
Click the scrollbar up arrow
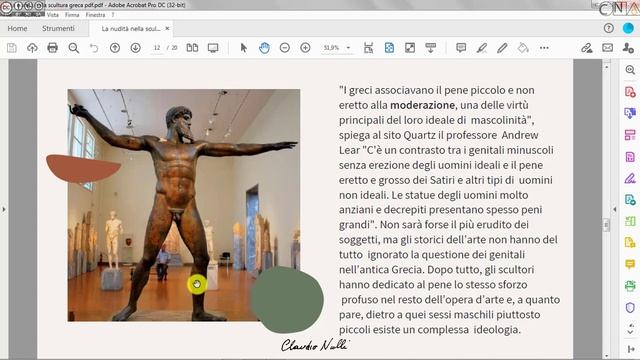[x=606, y=66]
